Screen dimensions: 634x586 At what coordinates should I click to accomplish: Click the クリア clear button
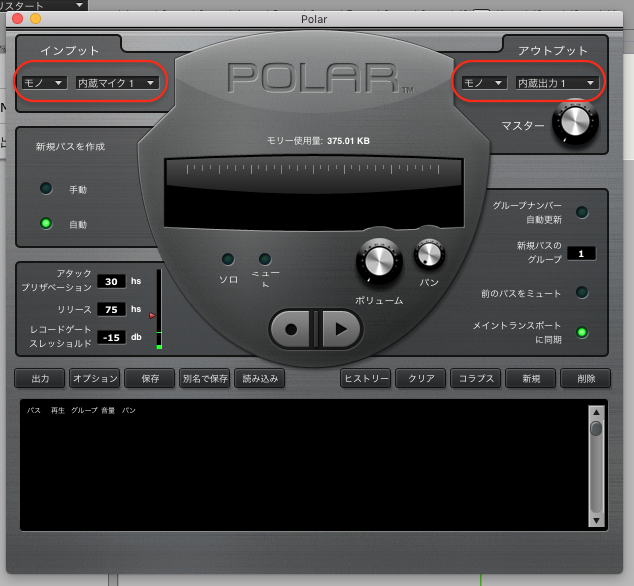[x=421, y=379]
